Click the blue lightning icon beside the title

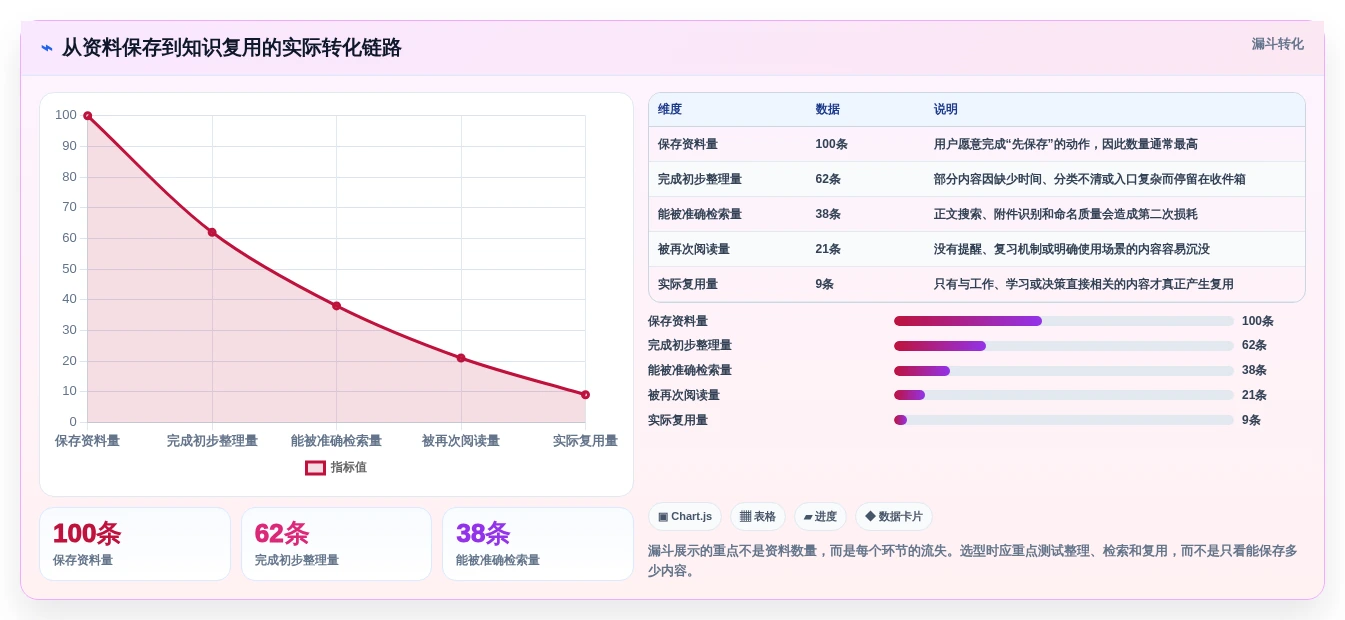(47, 48)
